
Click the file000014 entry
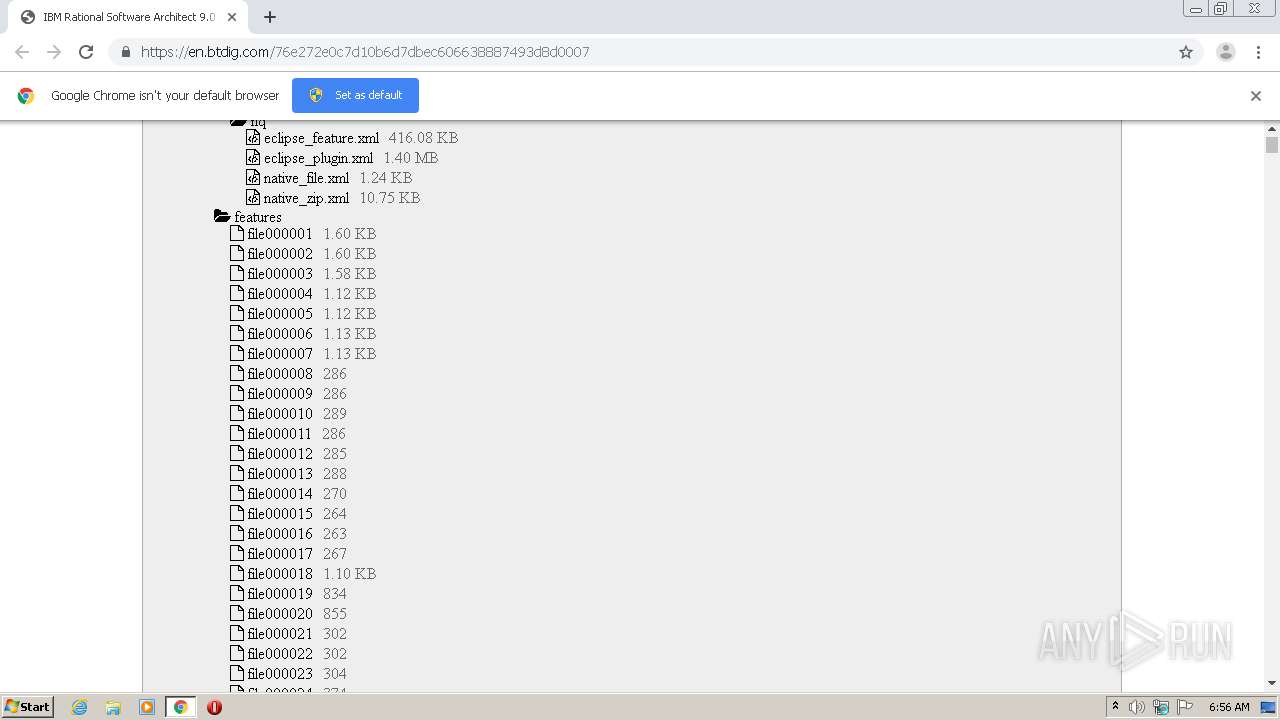(280, 494)
